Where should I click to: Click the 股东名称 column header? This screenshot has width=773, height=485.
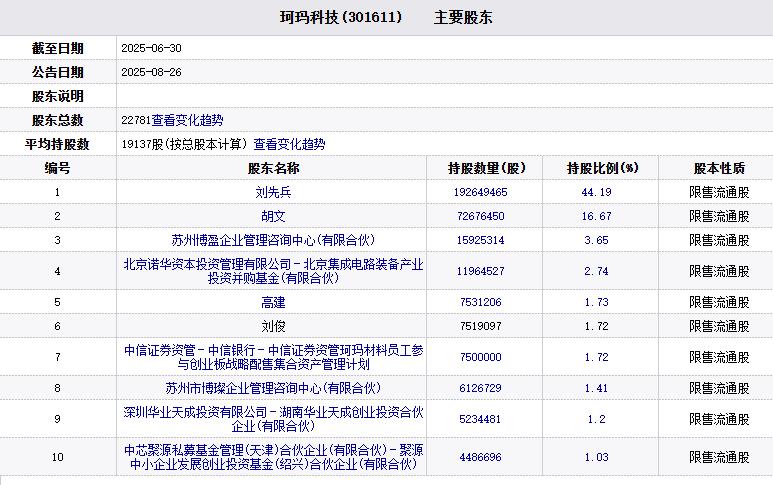click(x=273, y=168)
